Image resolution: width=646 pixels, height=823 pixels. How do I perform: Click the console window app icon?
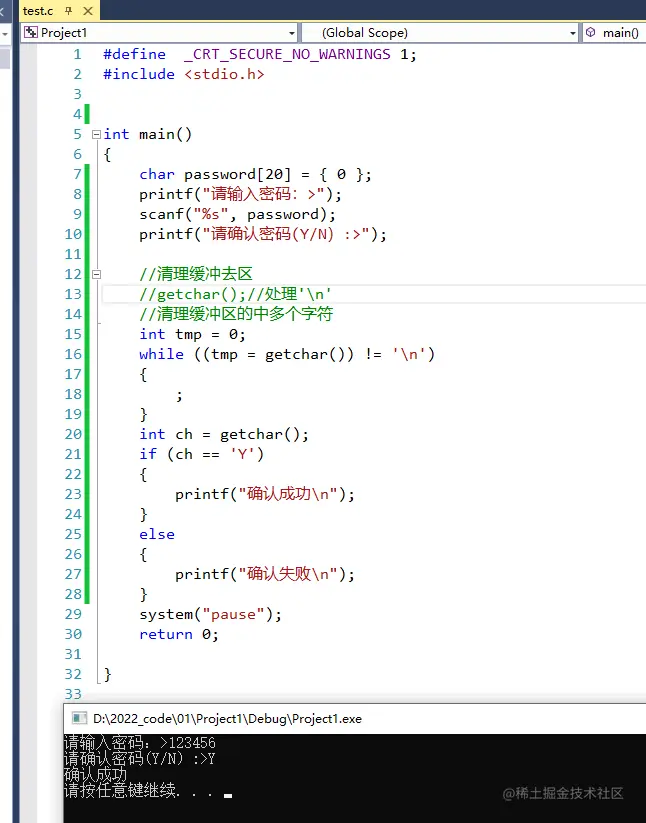click(x=79, y=719)
